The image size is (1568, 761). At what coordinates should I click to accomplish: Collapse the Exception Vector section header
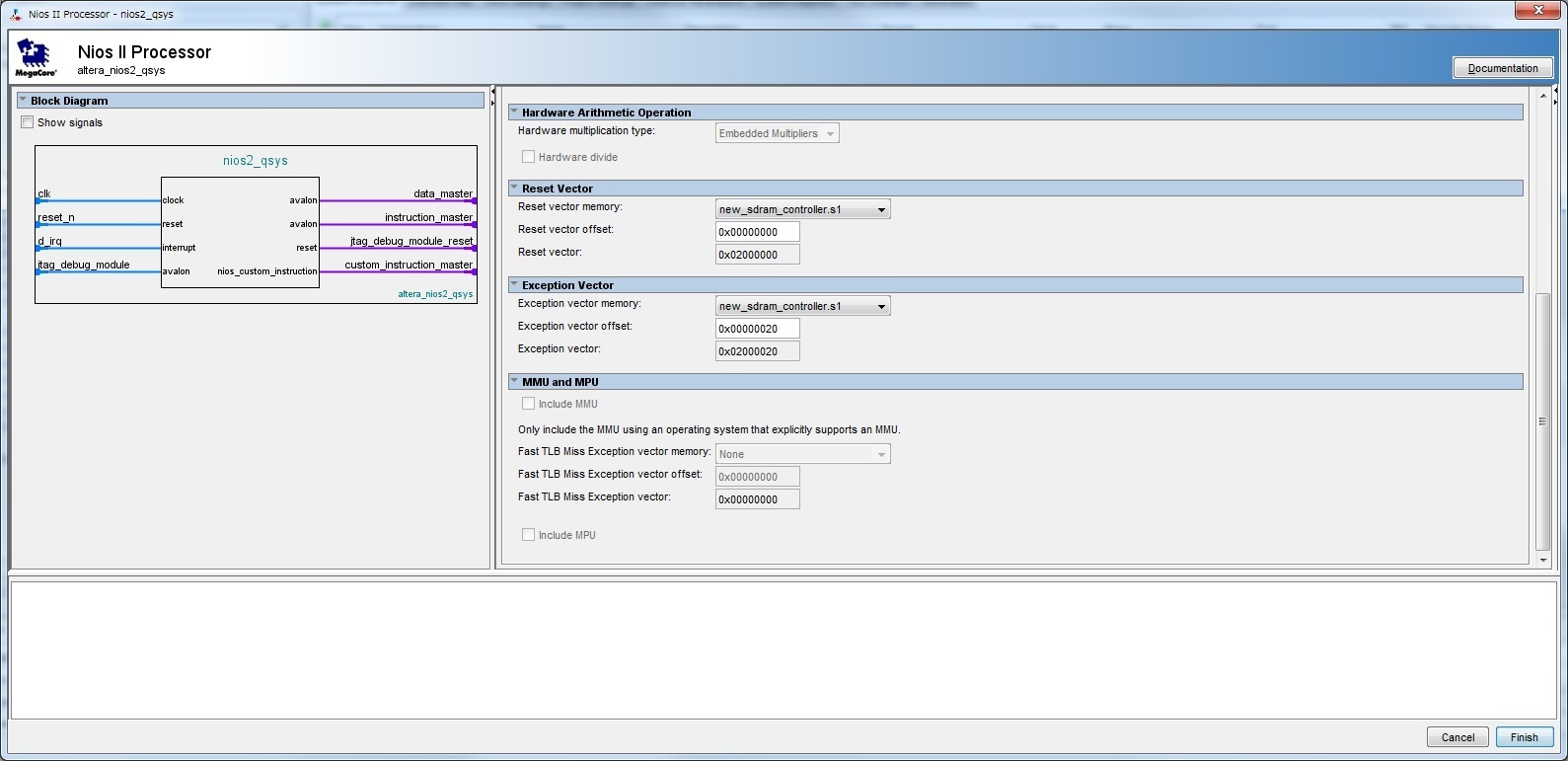(514, 285)
